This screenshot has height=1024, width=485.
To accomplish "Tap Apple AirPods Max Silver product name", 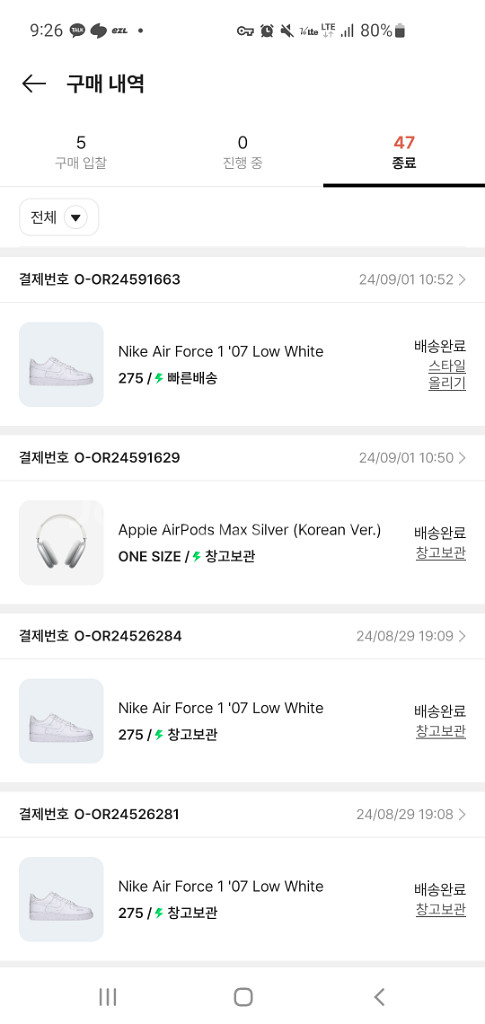I will pos(249,530).
